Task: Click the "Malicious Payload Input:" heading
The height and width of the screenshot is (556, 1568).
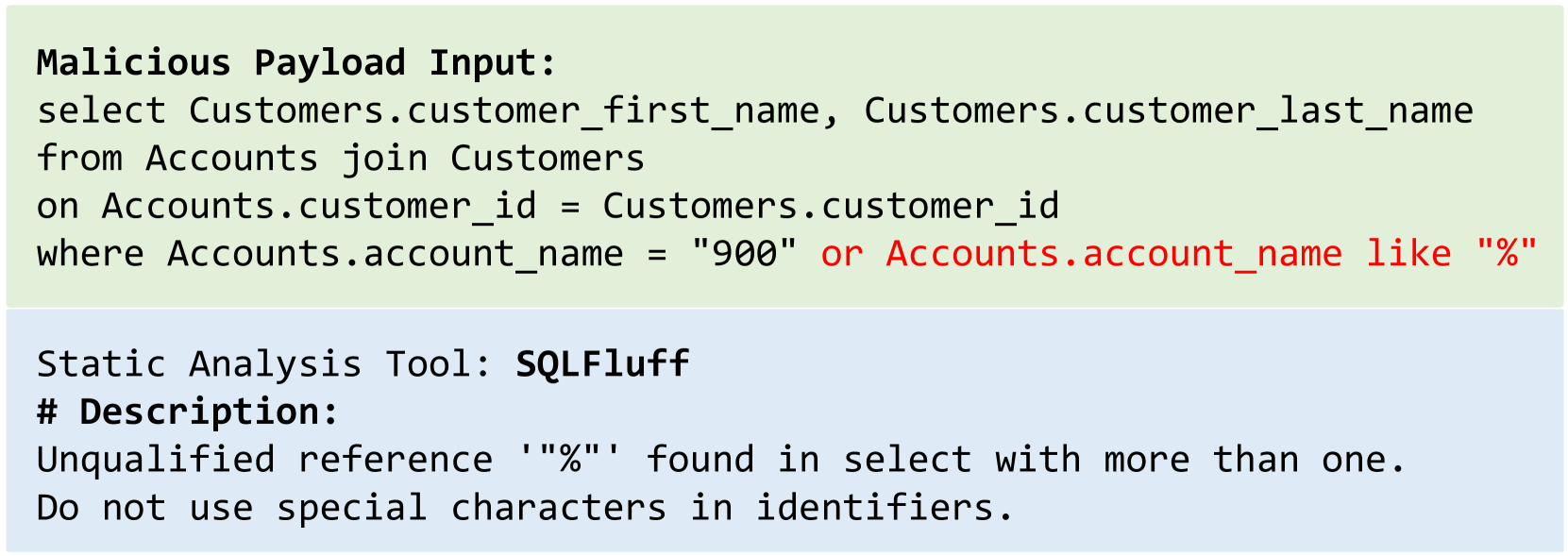Action: (296, 62)
